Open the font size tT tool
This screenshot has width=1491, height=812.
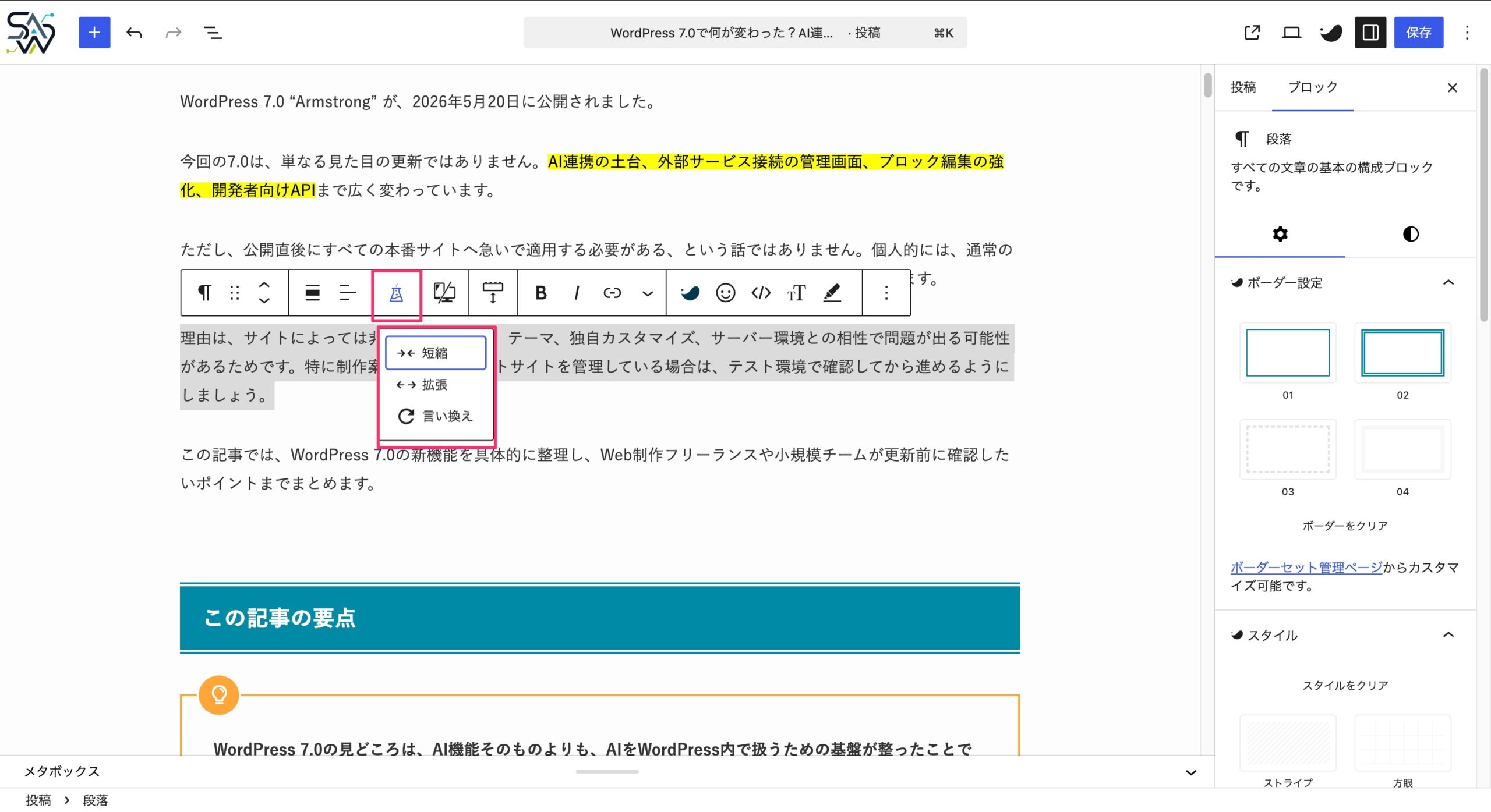tap(797, 293)
